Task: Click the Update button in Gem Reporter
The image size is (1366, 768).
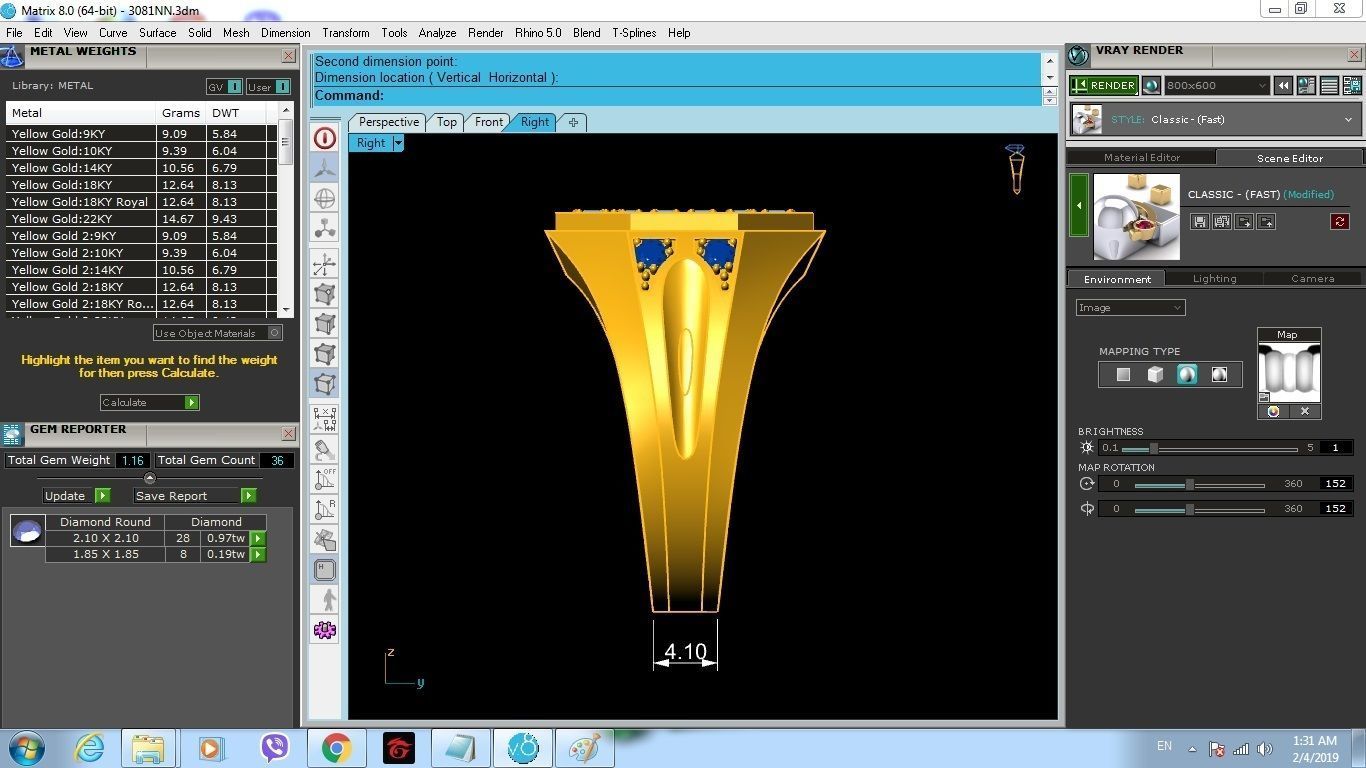Action: [76, 496]
